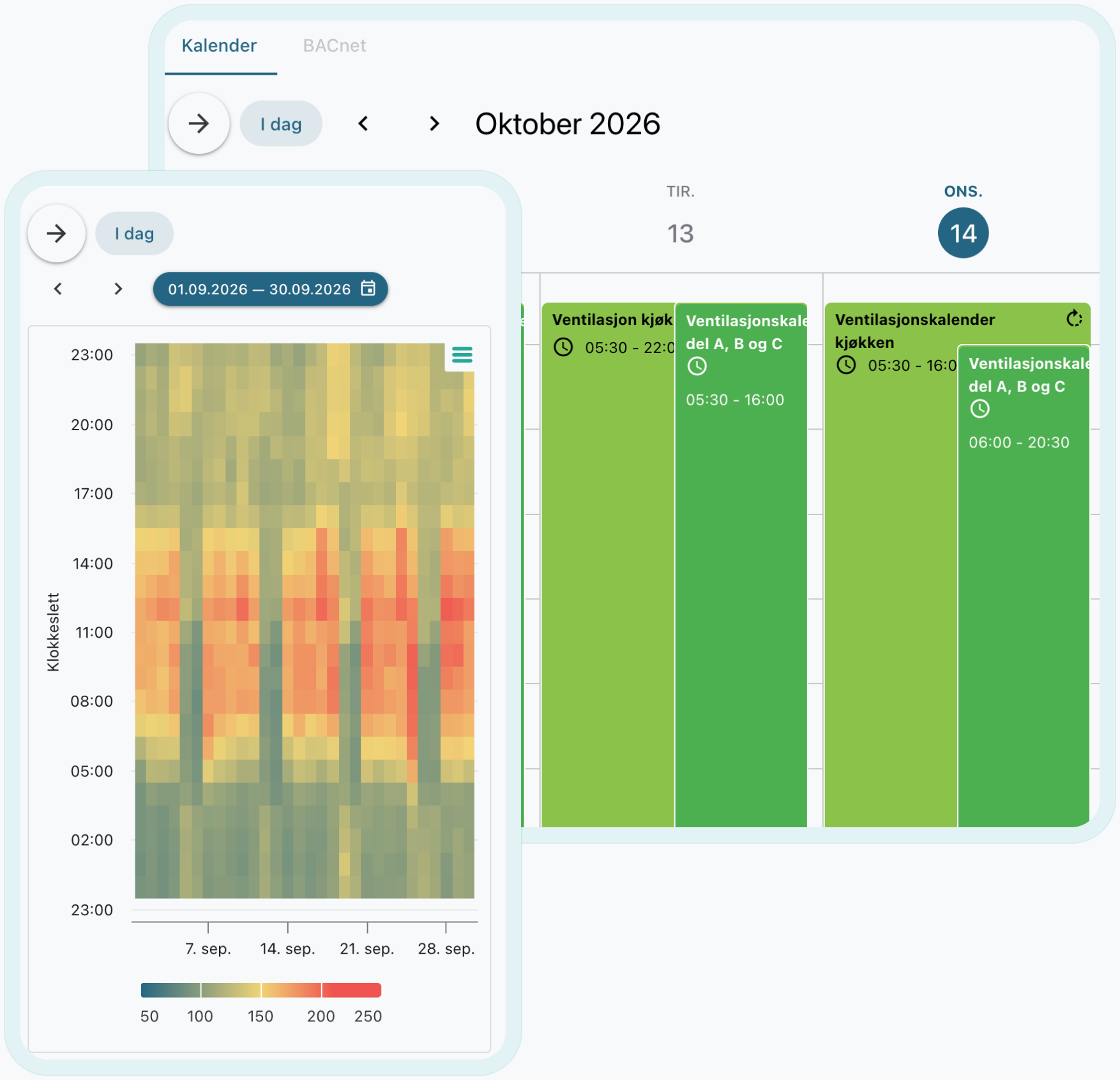Open Tuesday's del A, B og C 05:30 - 16:00 event
1120x1080 pixels.
click(x=741, y=565)
